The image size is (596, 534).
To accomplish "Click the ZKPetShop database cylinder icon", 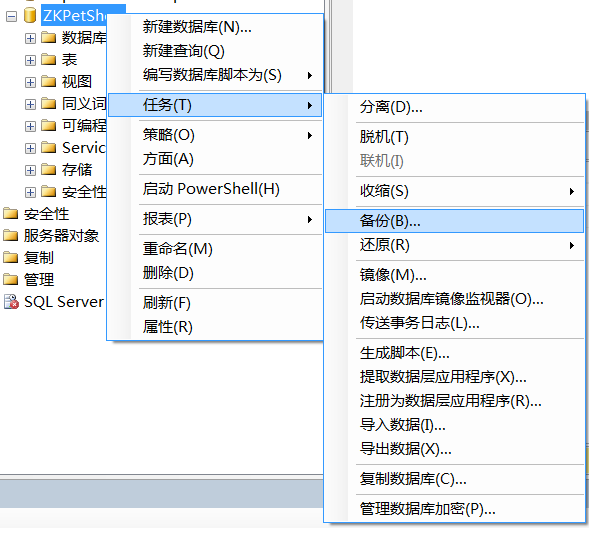I will tap(30, 16).
